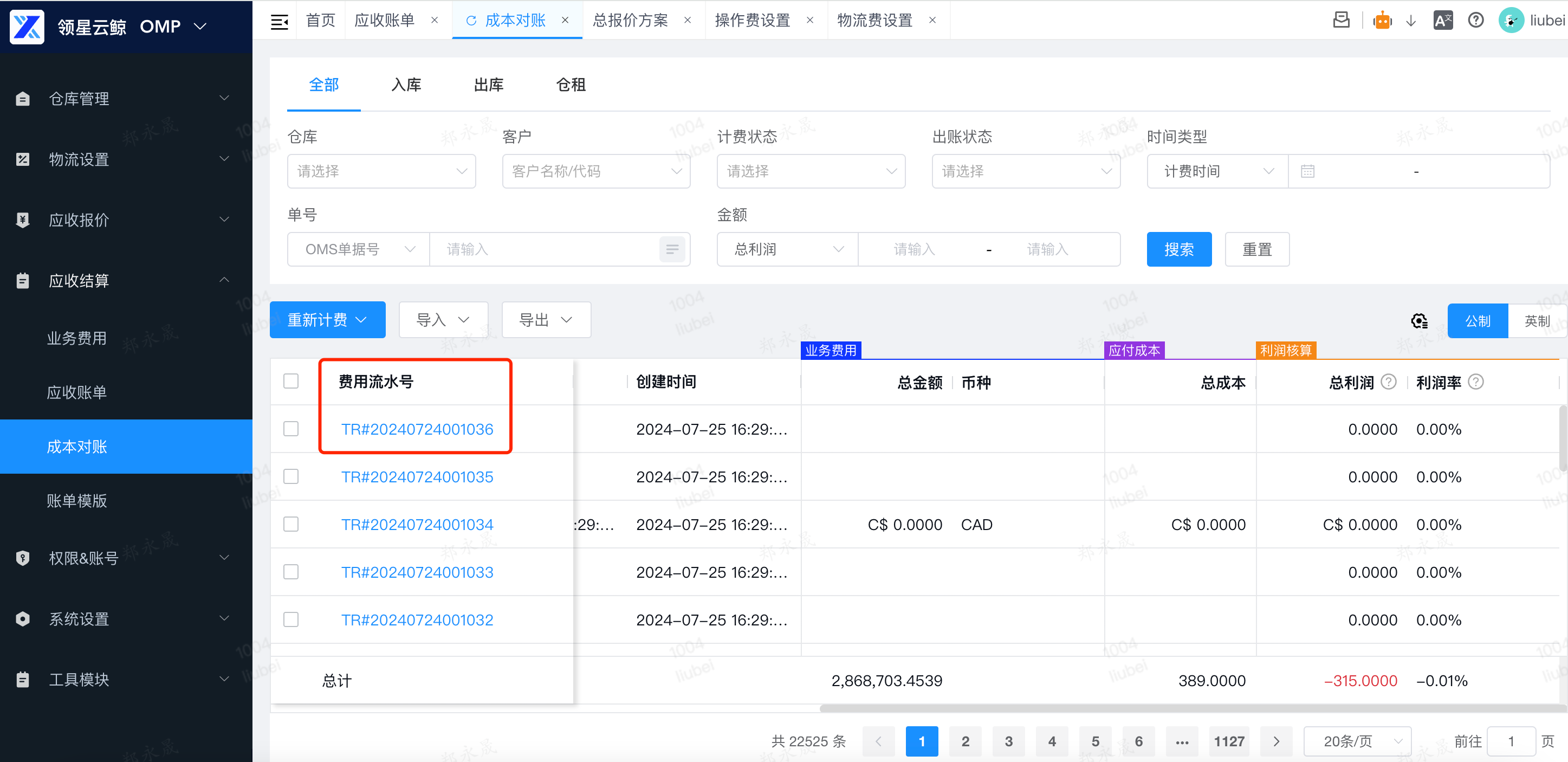Screen dimensions: 1568x762
Task: Switch language with the translate icon
Action: (x=1443, y=21)
